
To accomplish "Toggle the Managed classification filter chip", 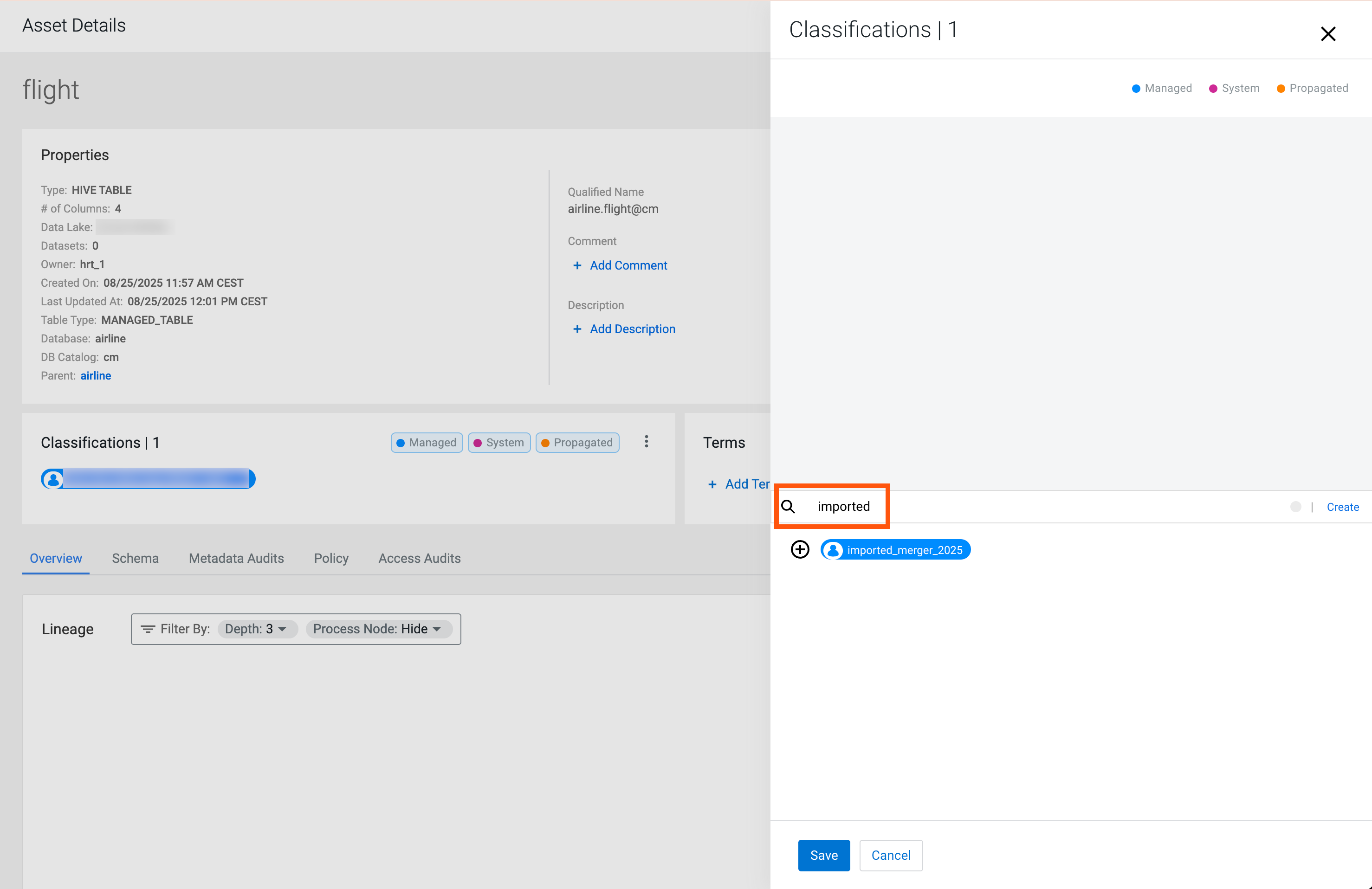I will [427, 443].
